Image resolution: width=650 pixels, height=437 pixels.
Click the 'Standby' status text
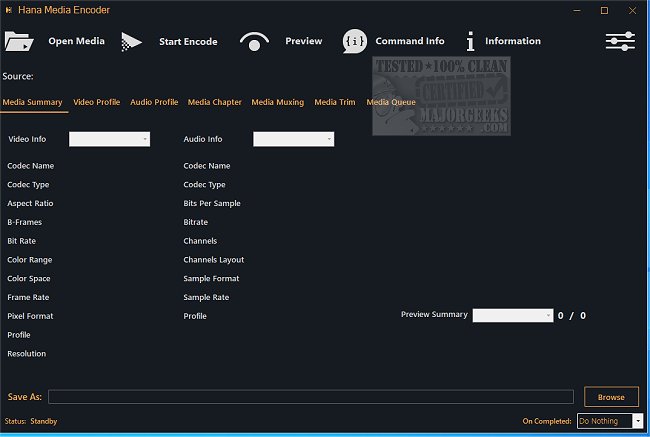coord(44,421)
